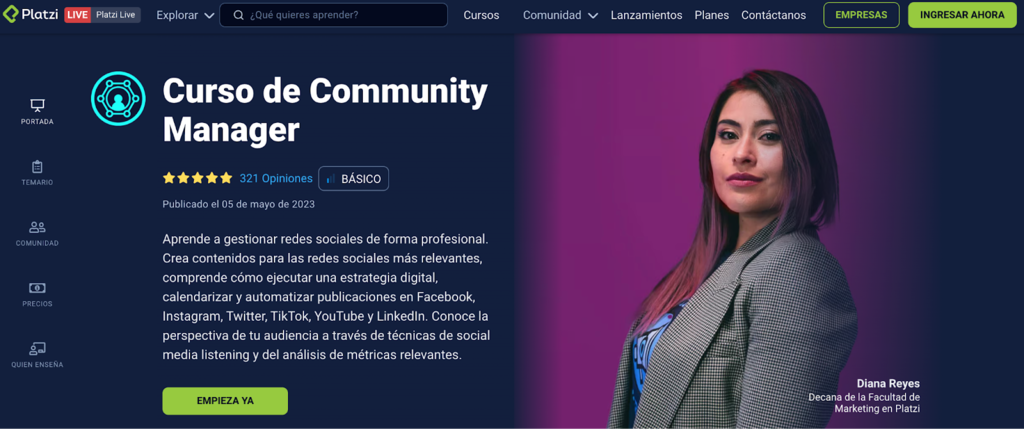The width and height of the screenshot is (1024, 429).
Task: Open the 321 Opiniones link
Action: [276, 178]
